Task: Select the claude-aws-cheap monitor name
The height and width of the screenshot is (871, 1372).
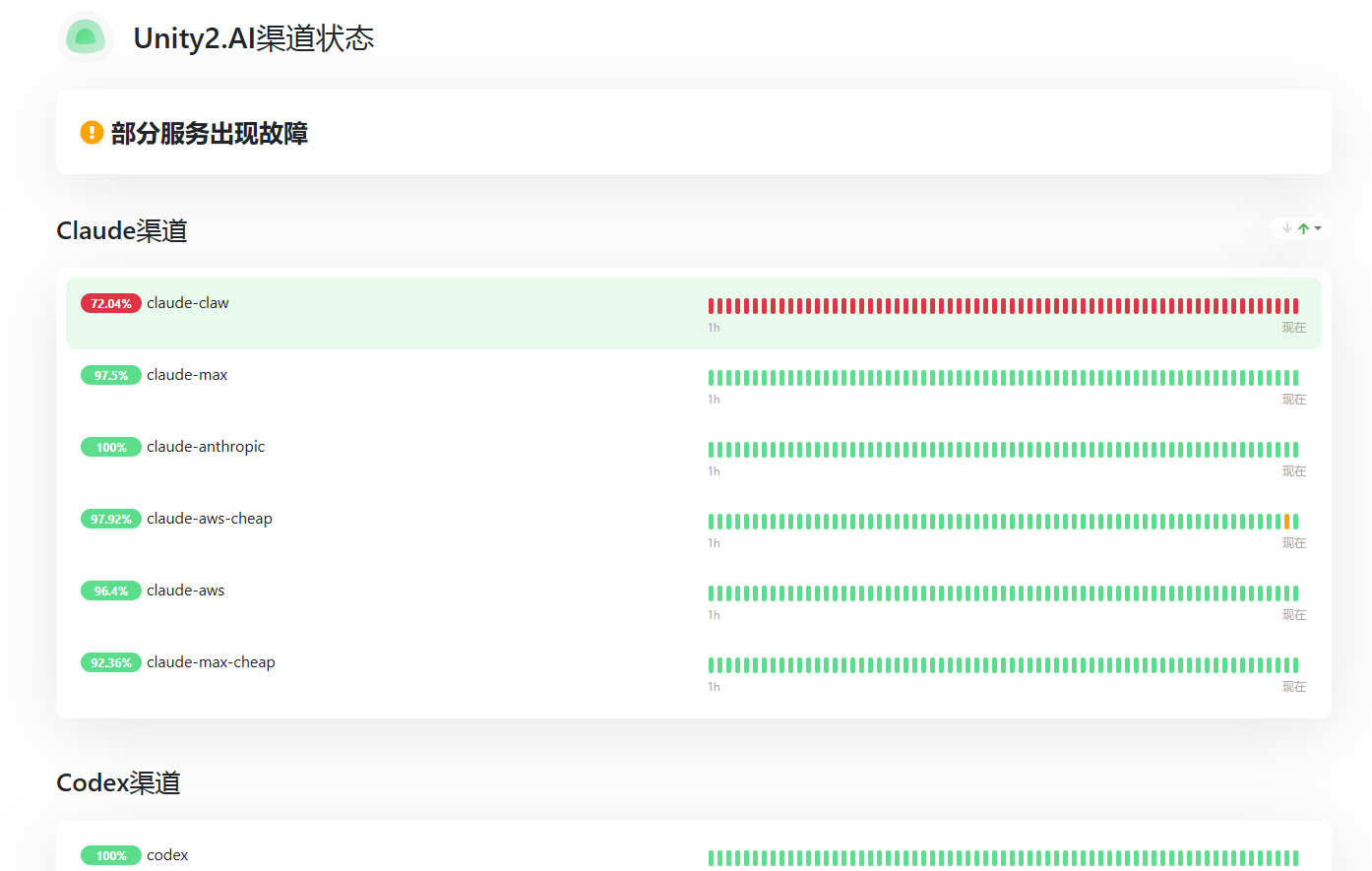Action: click(210, 519)
